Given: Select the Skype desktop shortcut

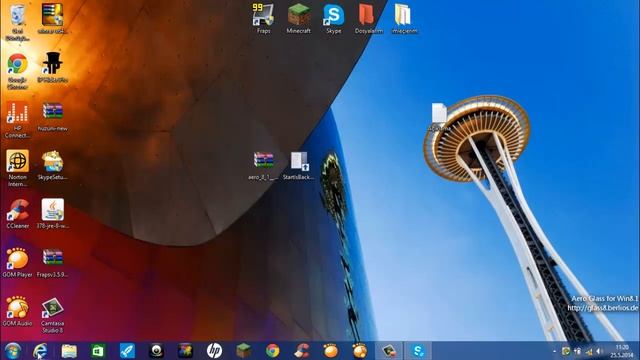Looking at the screenshot, I should [333, 19].
